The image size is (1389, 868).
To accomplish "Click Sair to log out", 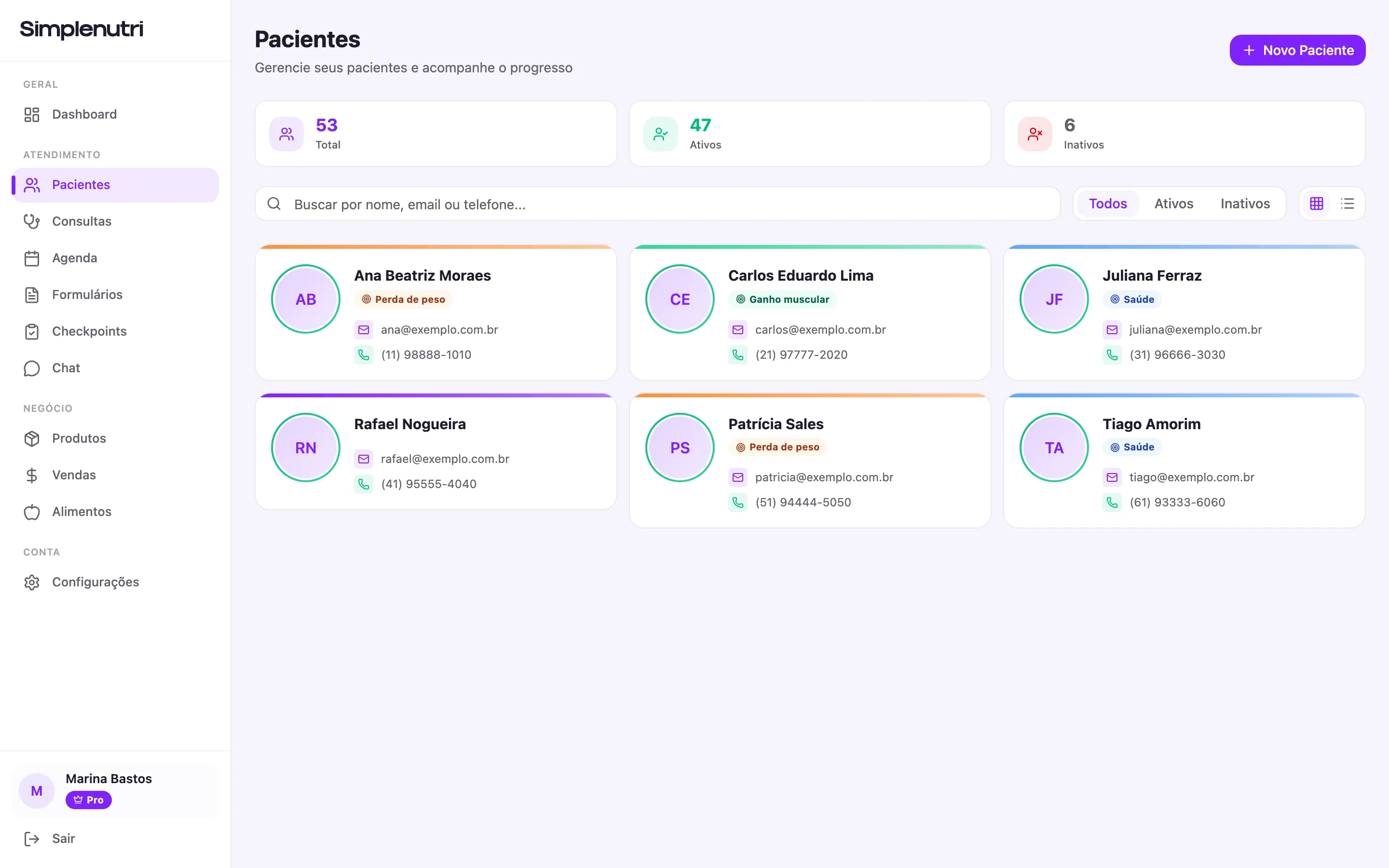I will click(115, 839).
